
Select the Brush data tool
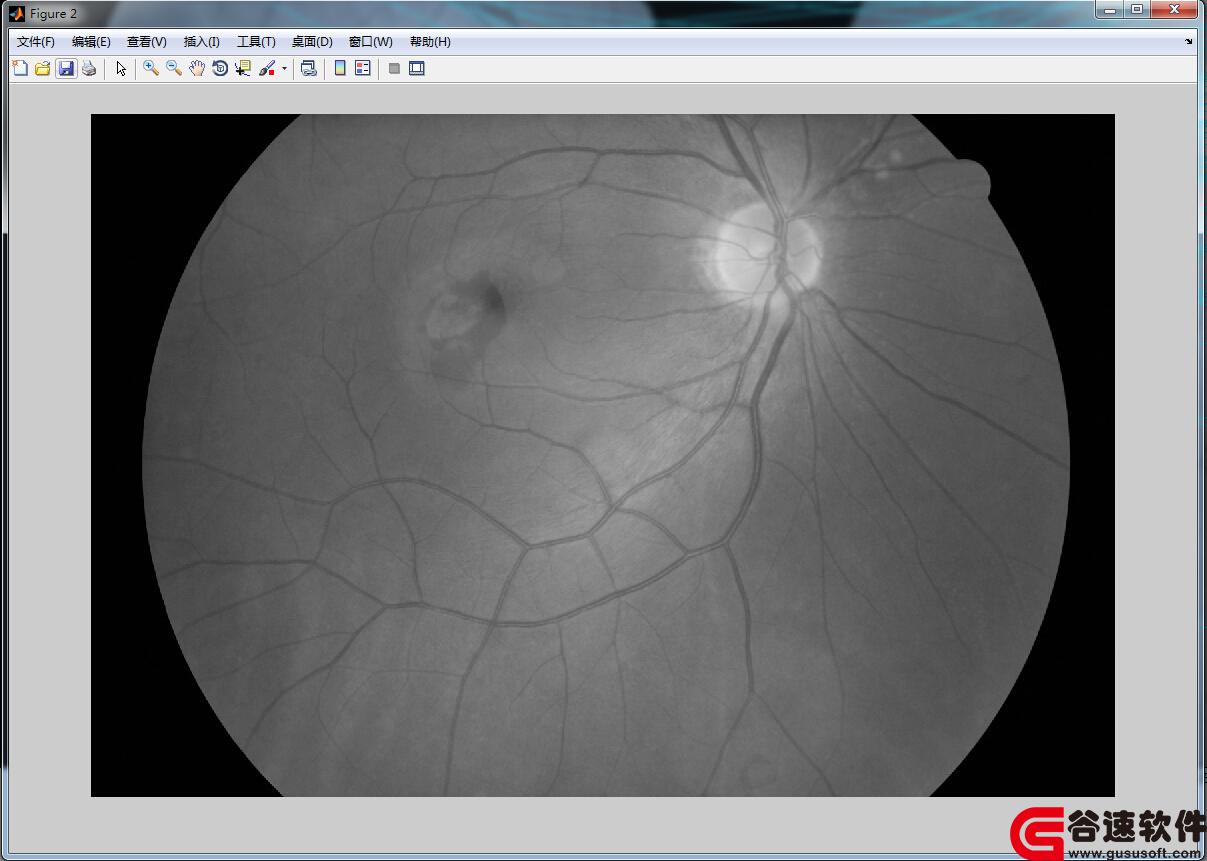(x=267, y=68)
